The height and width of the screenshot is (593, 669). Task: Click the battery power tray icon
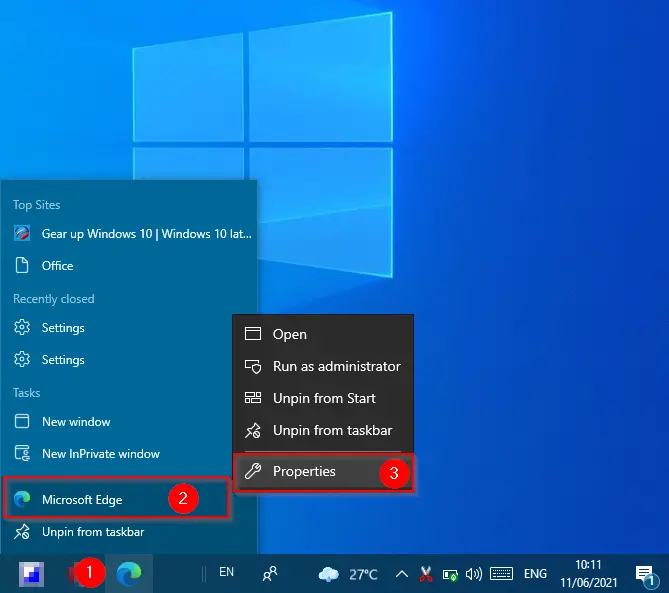pyautogui.click(x=450, y=575)
